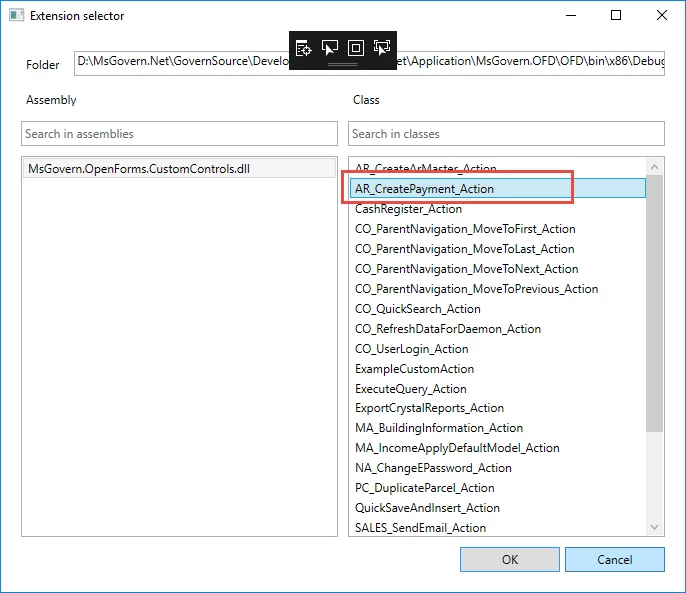Select SALES_SendEmail_Action class entry
Viewport: 686px width, 593px height.
click(x=420, y=528)
